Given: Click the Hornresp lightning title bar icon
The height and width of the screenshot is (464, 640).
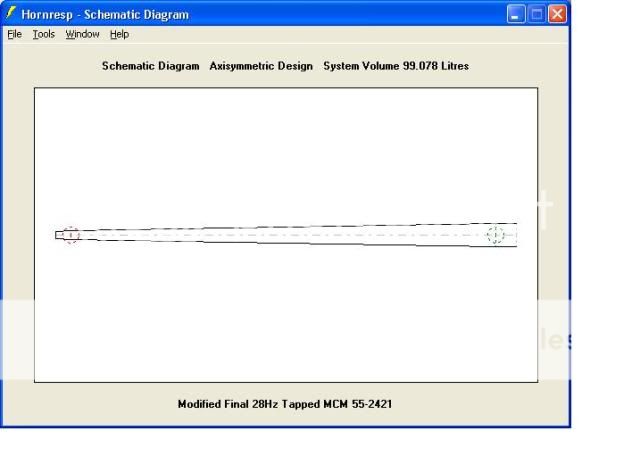Looking at the screenshot, I should pos(11,13).
